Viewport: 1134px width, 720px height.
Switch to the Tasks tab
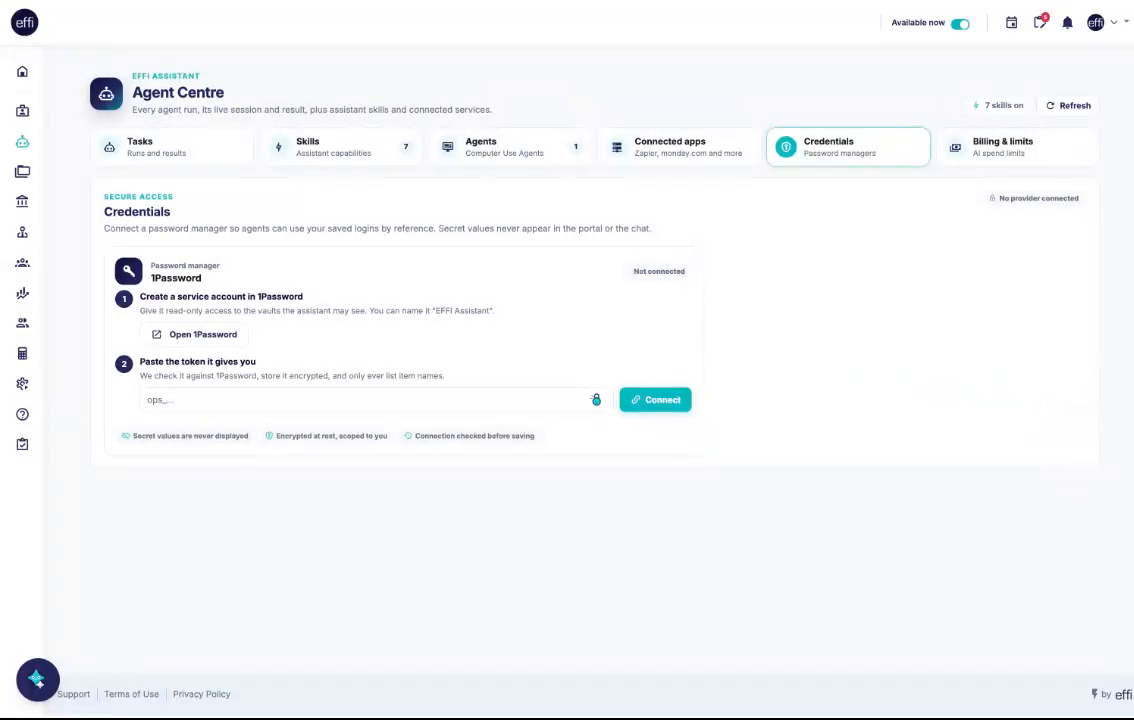click(174, 147)
